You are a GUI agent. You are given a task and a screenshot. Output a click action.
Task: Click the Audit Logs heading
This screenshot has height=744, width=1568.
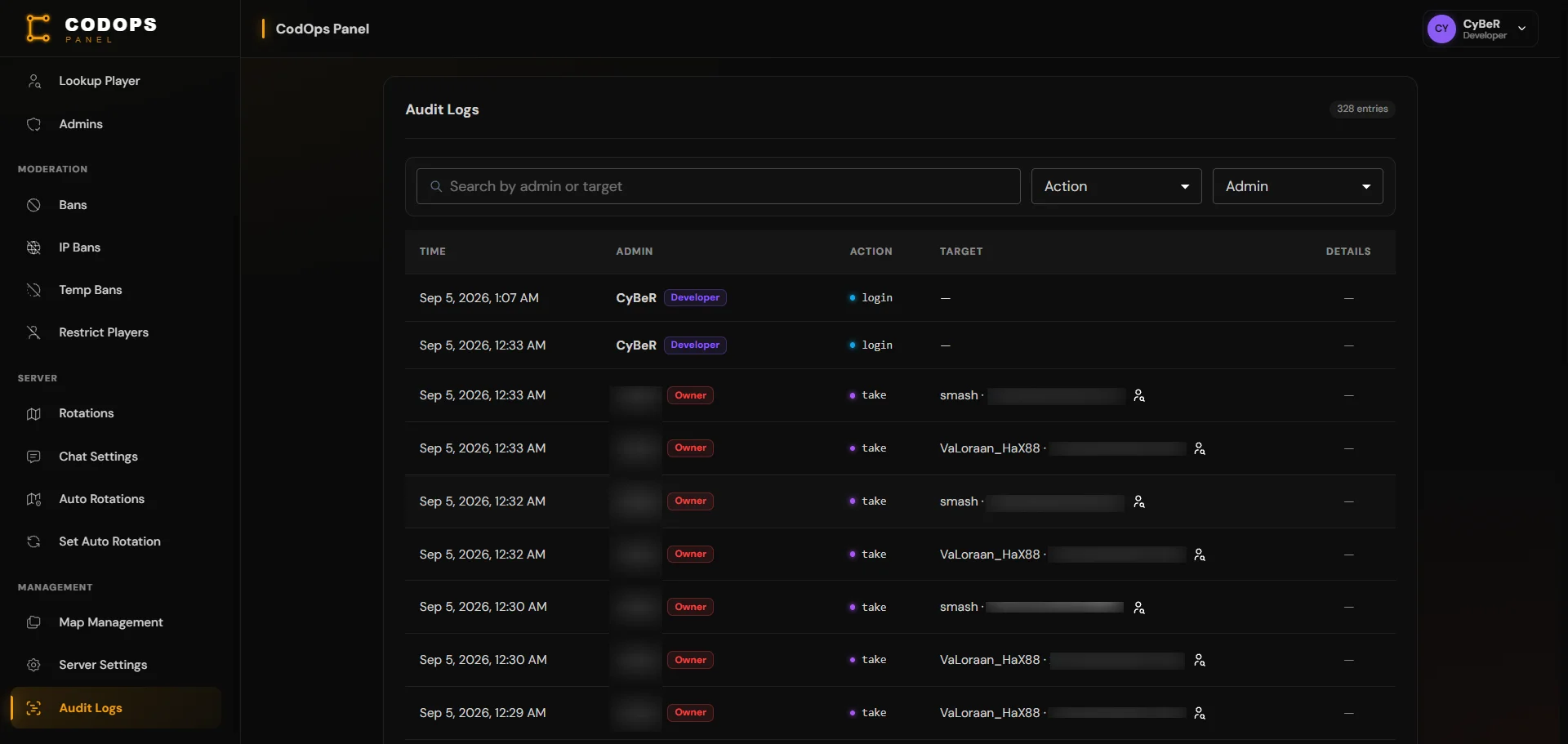click(x=442, y=109)
